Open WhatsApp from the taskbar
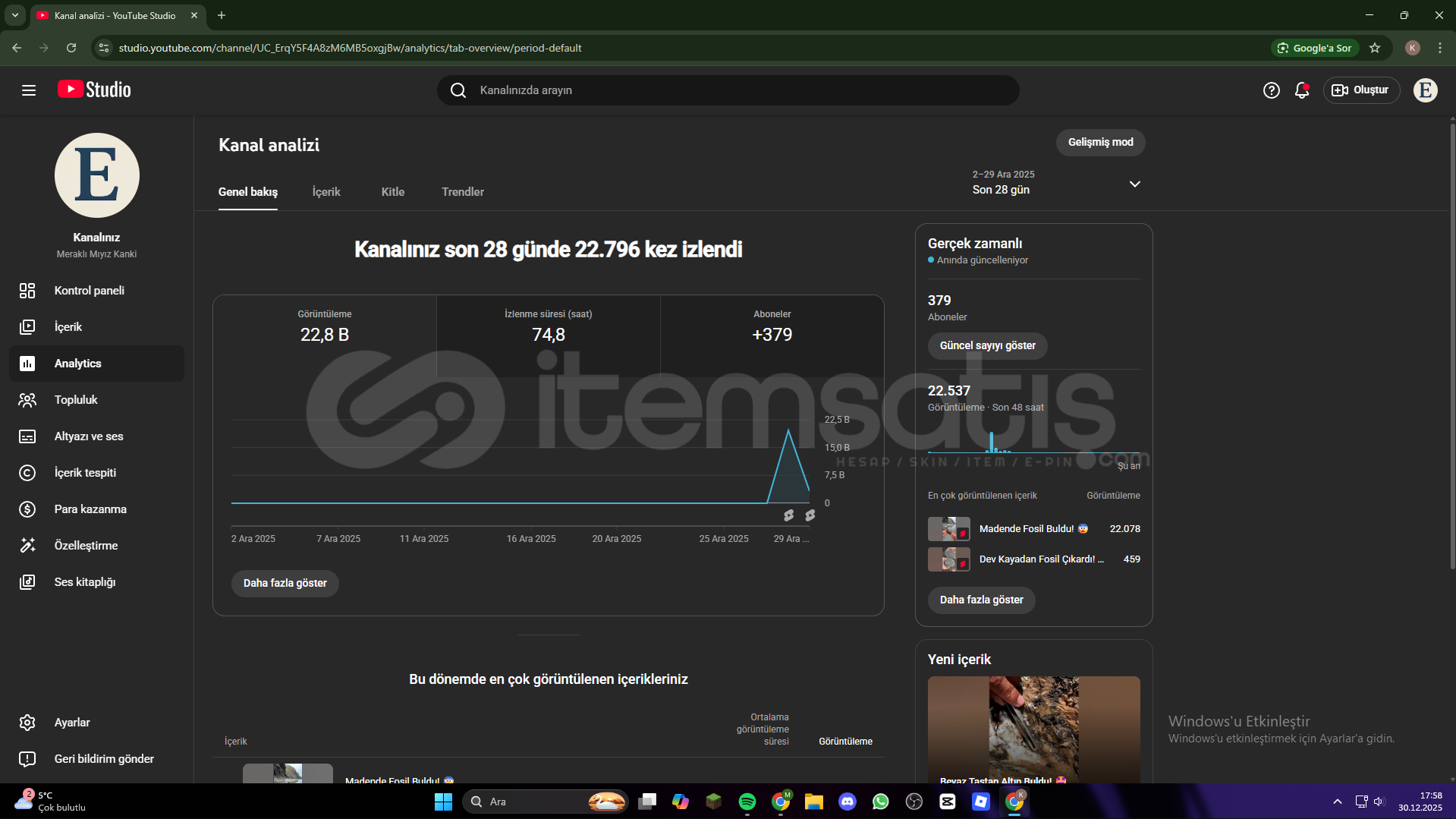This screenshot has width=1456, height=819. click(x=881, y=802)
